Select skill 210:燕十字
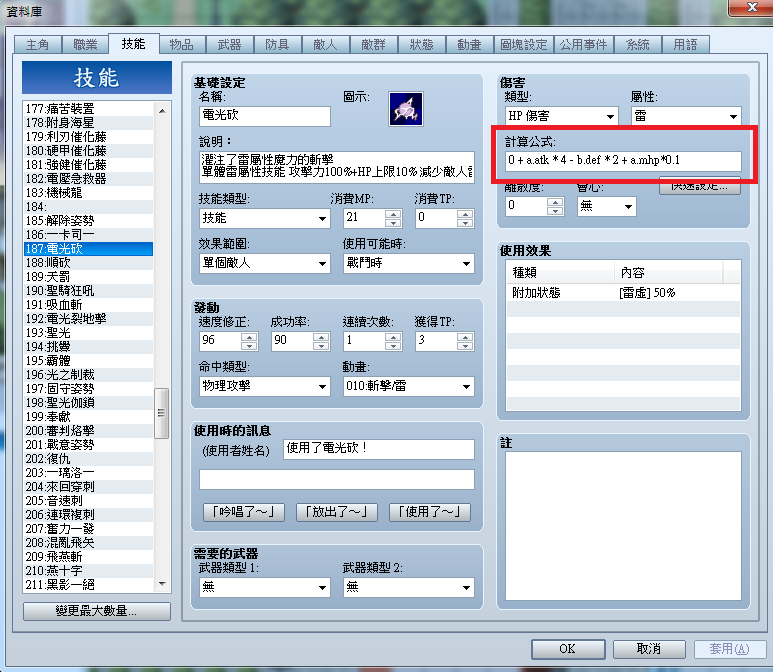Screen dimensions: 773x672 [x=88, y=571]
